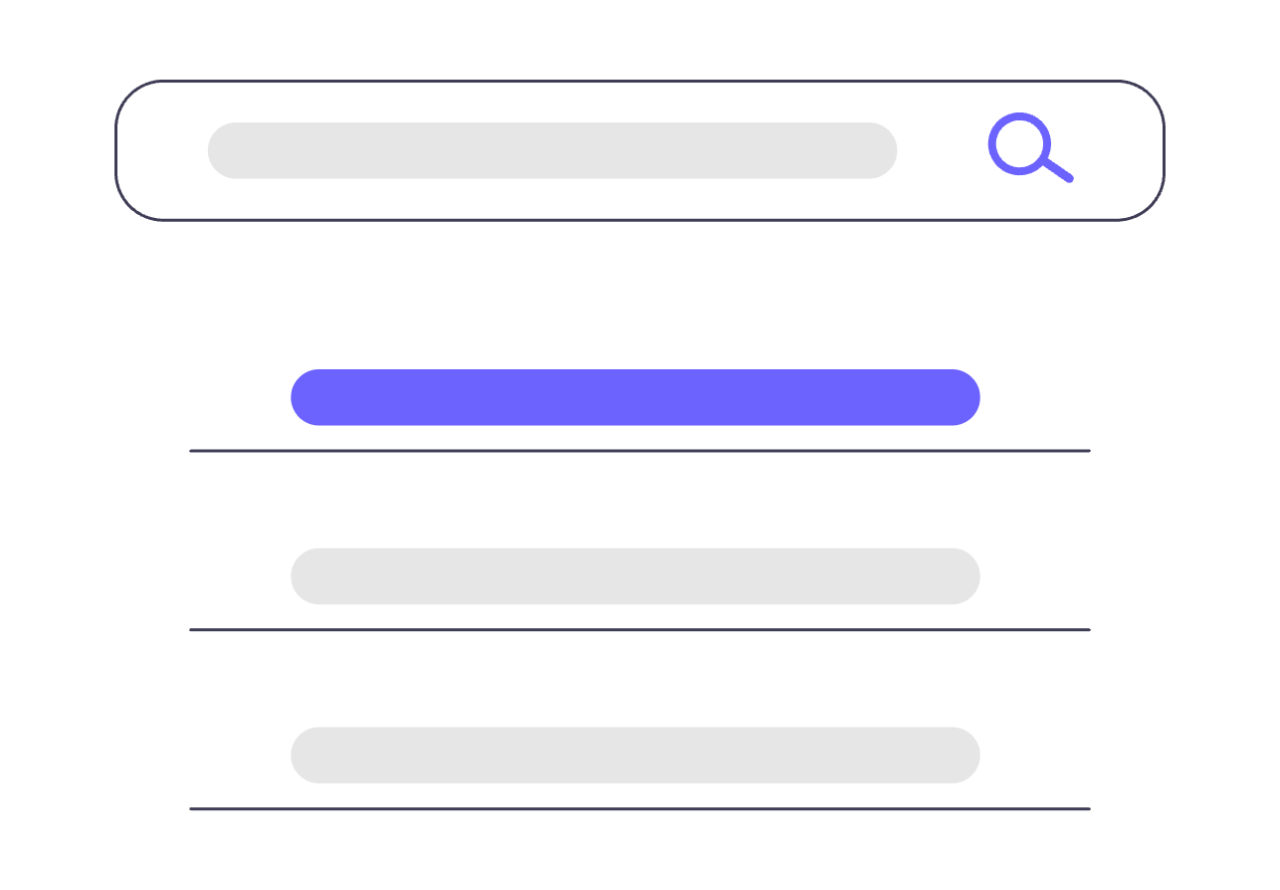
Task: Click the handle of the magnifying glass
Action: (x=1059, y=169)
